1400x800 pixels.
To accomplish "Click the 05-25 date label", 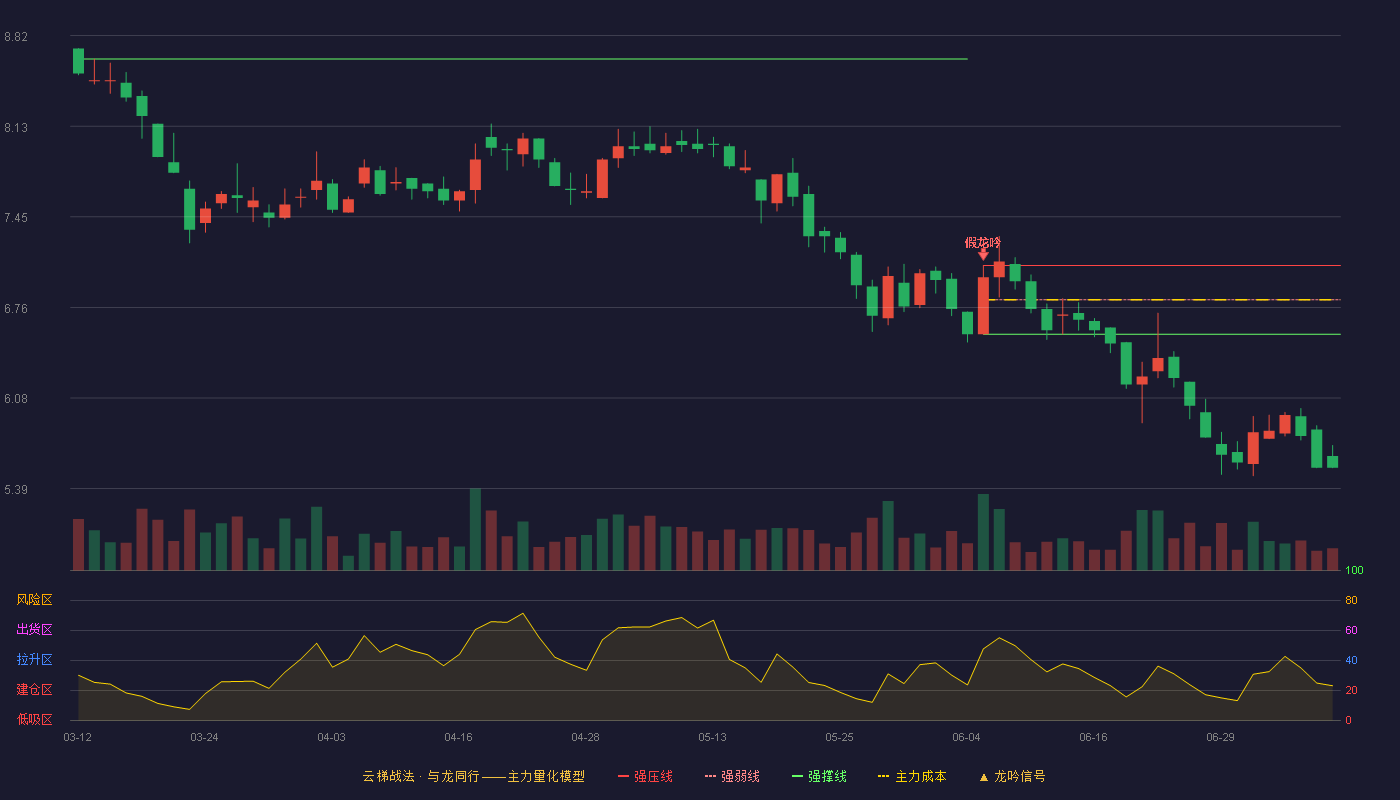I will [839, 737].
